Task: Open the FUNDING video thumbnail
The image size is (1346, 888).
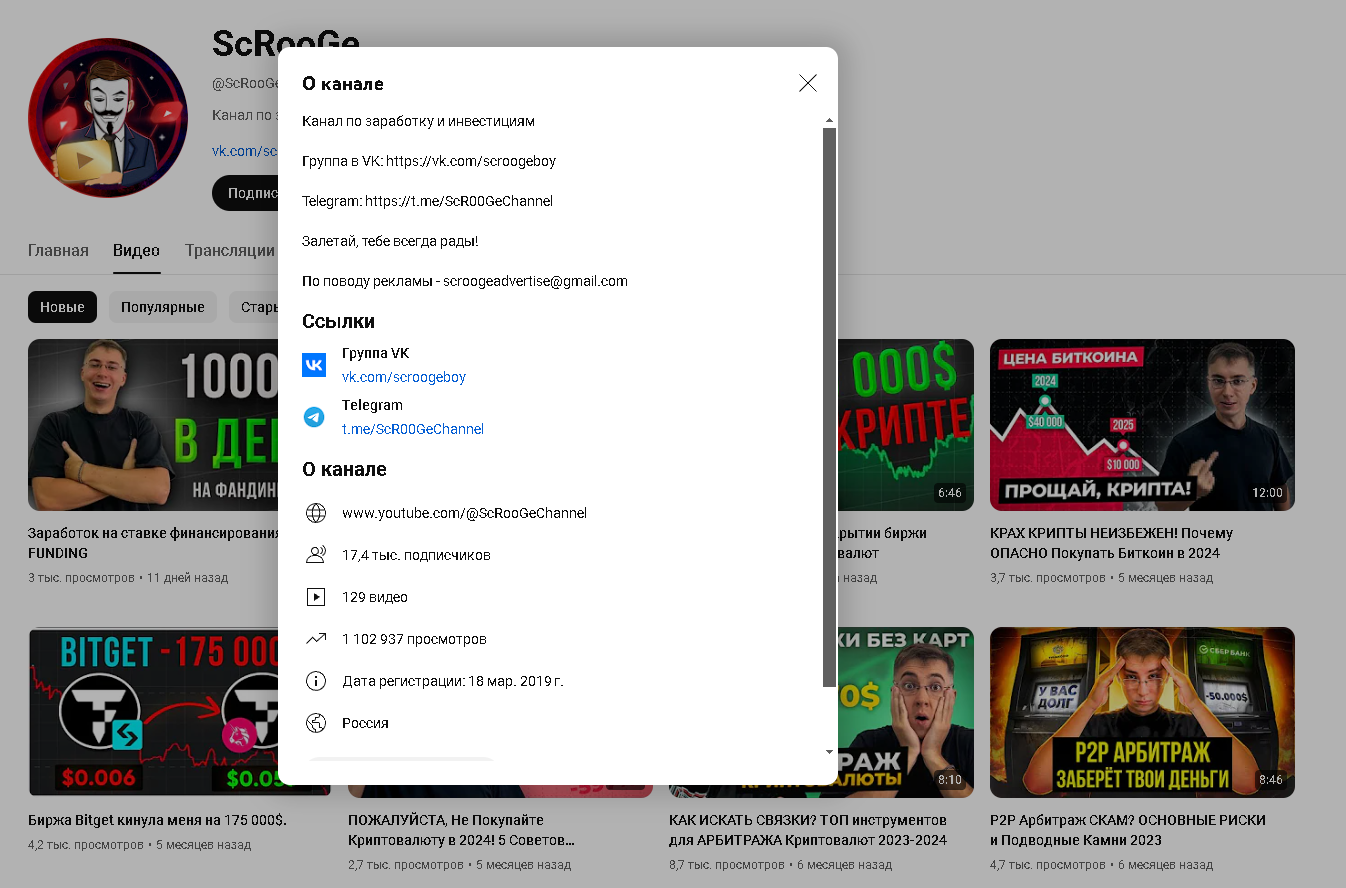Action: (153, 425)
